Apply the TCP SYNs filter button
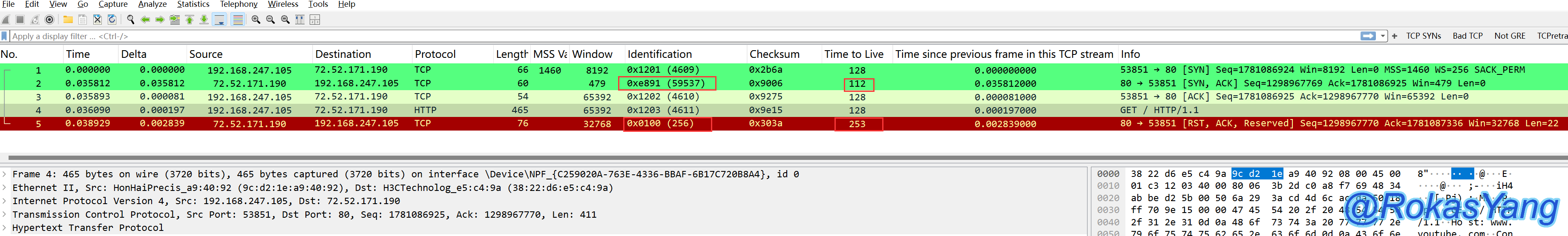This screenshot has height=236, width=1568. (1423, 36)
